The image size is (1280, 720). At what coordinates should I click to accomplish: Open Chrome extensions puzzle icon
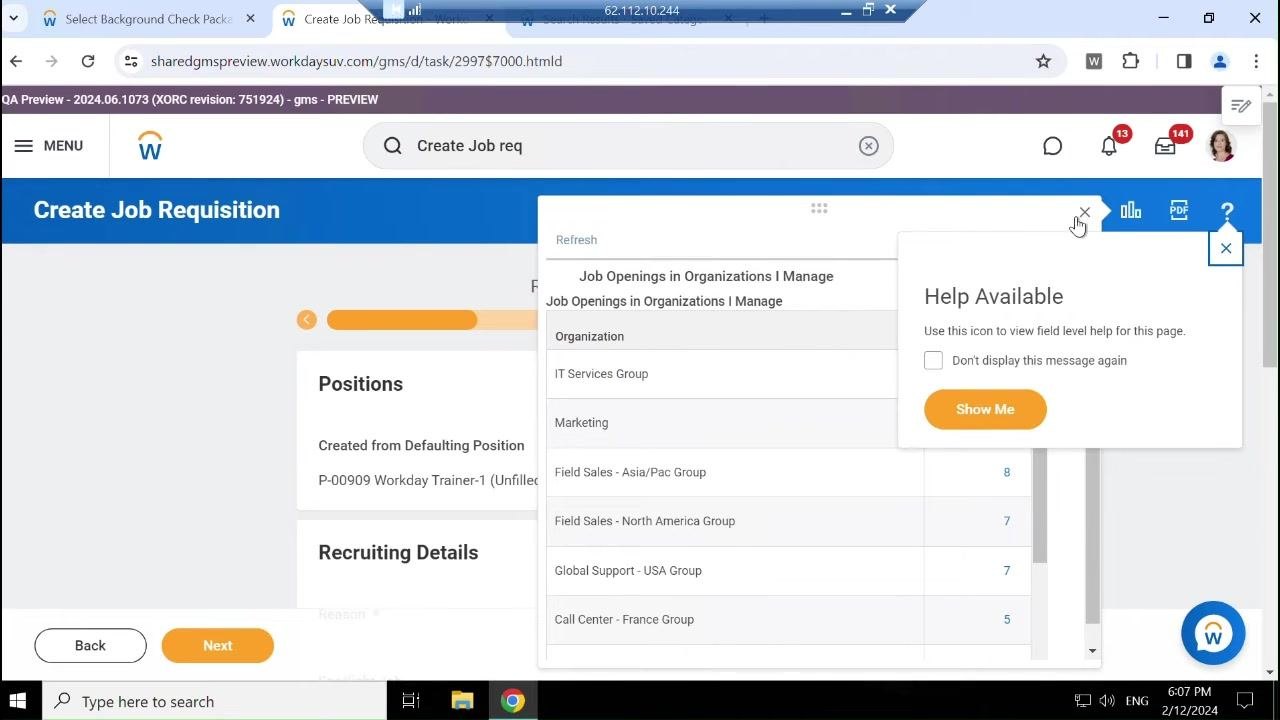1131,61
